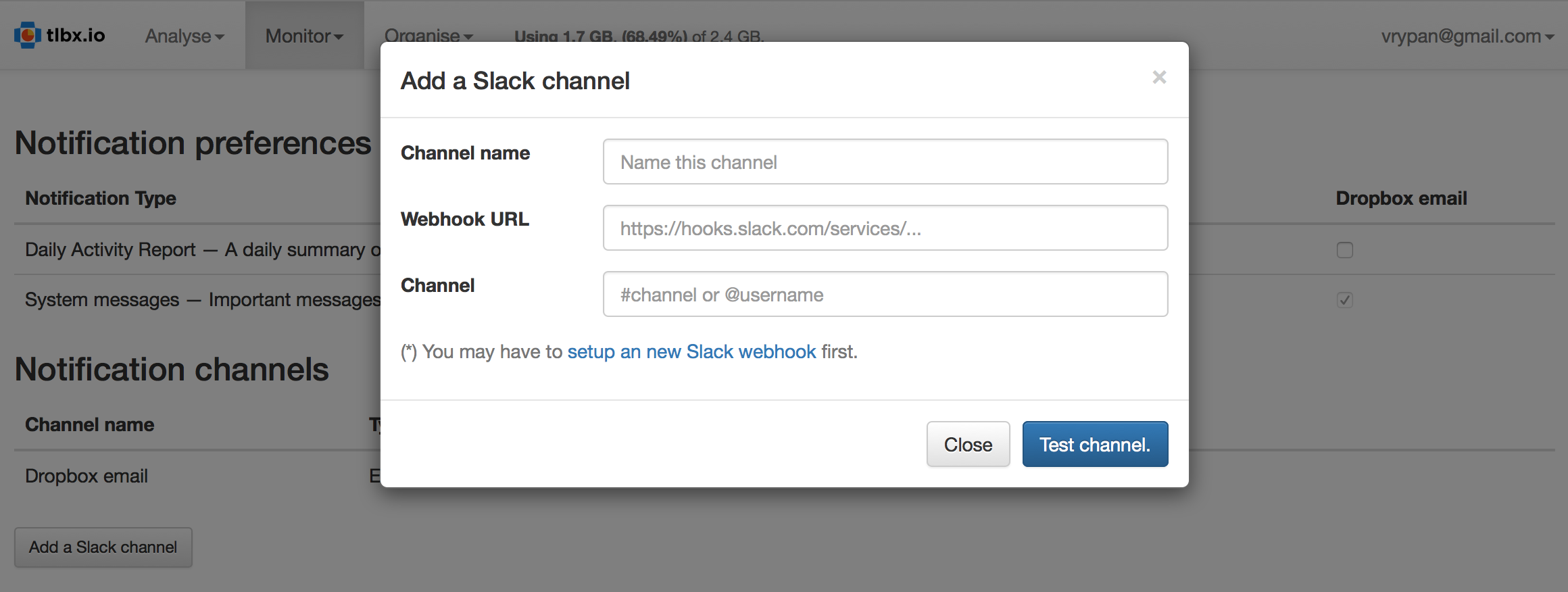The image size is (1568, 592).
Task: Click the Close button in the dialog
Action: (x=968, y=444)
